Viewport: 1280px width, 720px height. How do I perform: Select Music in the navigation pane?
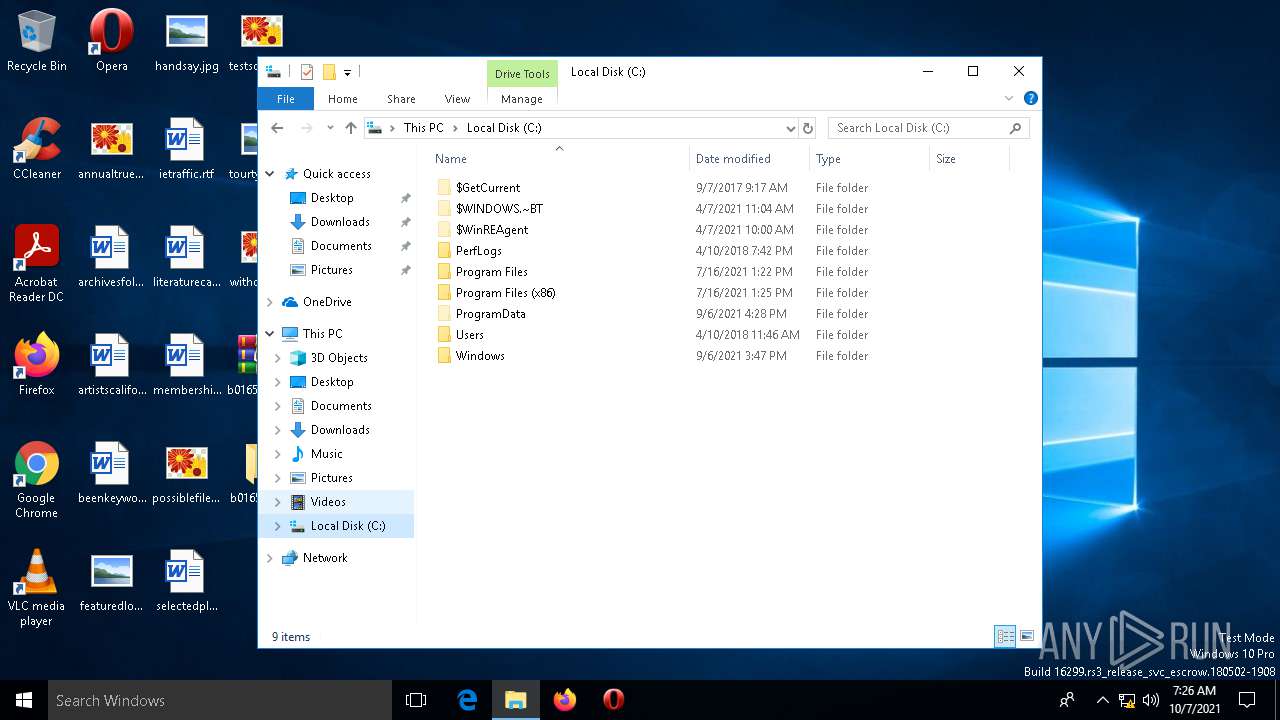(326, 454)
